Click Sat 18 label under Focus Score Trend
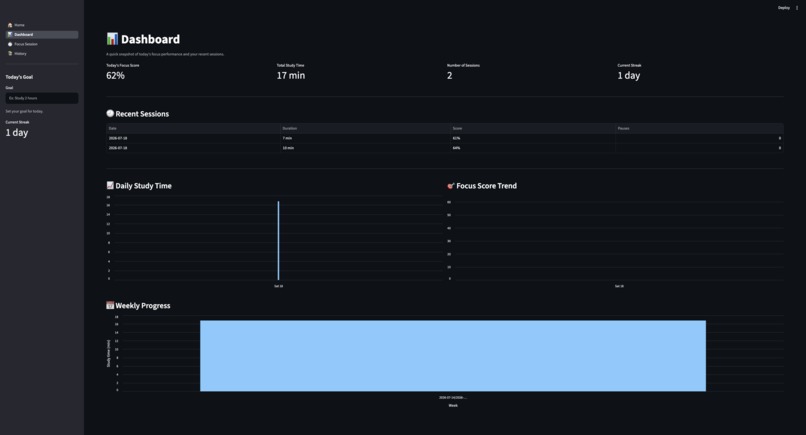 (619, 286)
